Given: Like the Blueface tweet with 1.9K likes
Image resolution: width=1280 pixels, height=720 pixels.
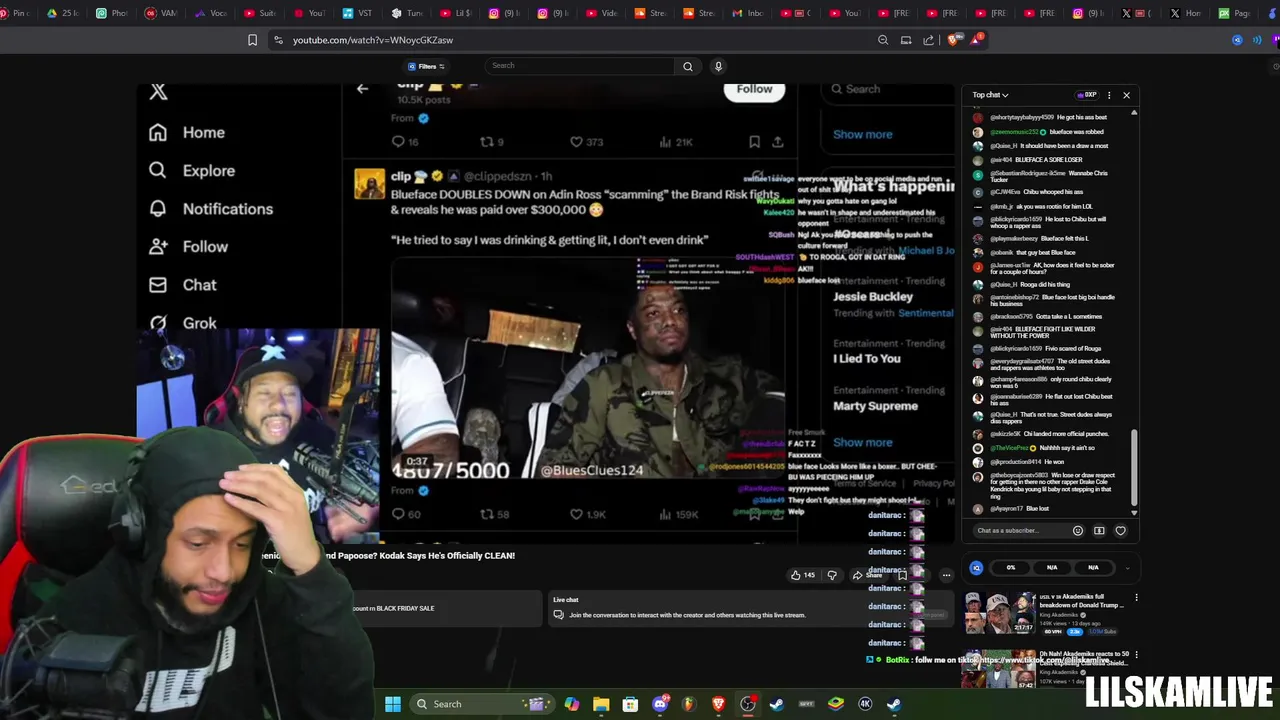Looking at the screenshot, I should [589, 514].
